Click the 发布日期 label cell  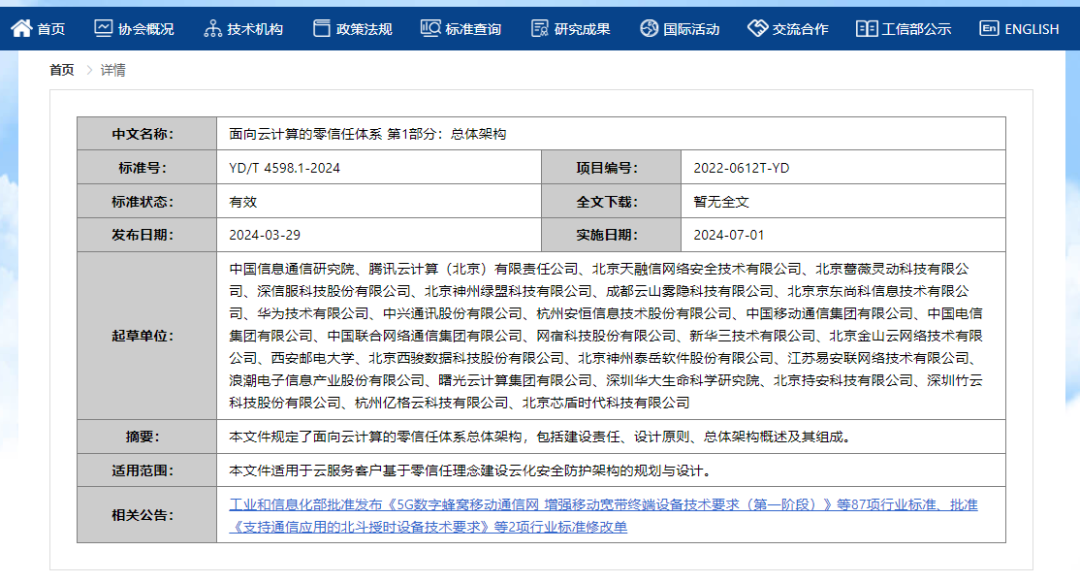[147, 235]
